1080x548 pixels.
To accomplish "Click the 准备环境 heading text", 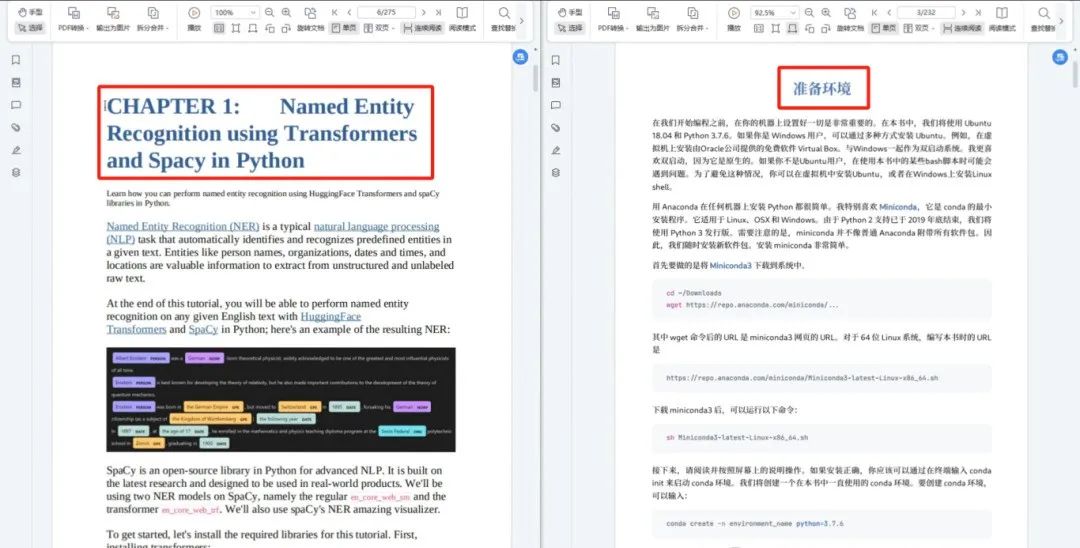I will (822, 88).
